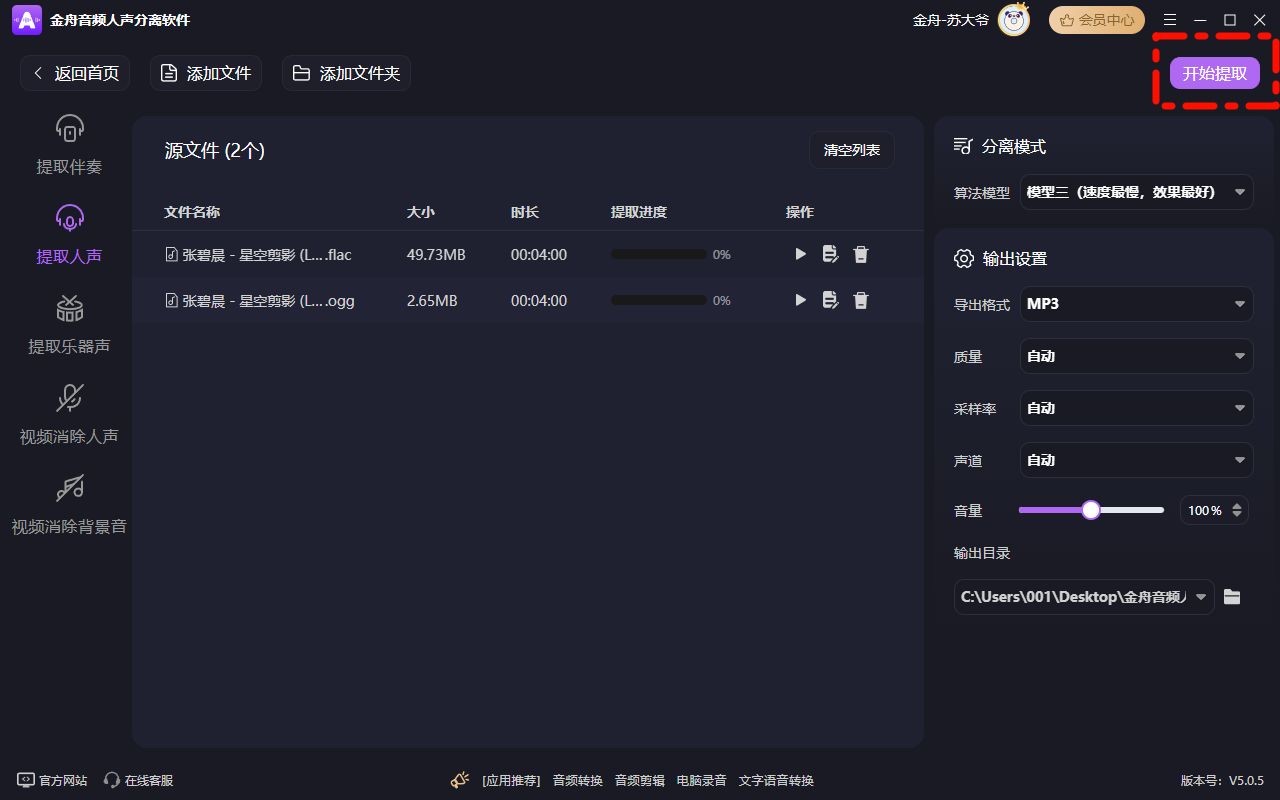Click the 版本号 V5.0.5 text
The height and width of the screenshot is (800, 1280).
coord(1222,780)
